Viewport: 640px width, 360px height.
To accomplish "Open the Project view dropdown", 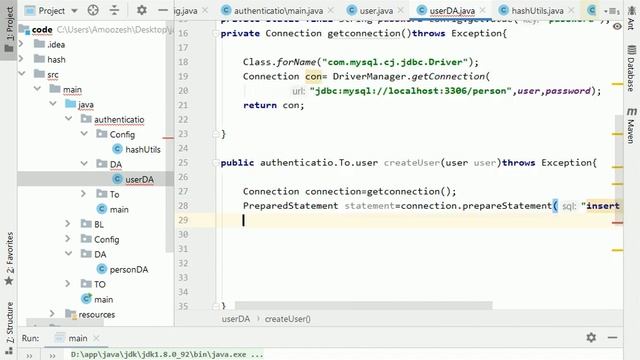I will pyautogui.click(x=74, y=11).
